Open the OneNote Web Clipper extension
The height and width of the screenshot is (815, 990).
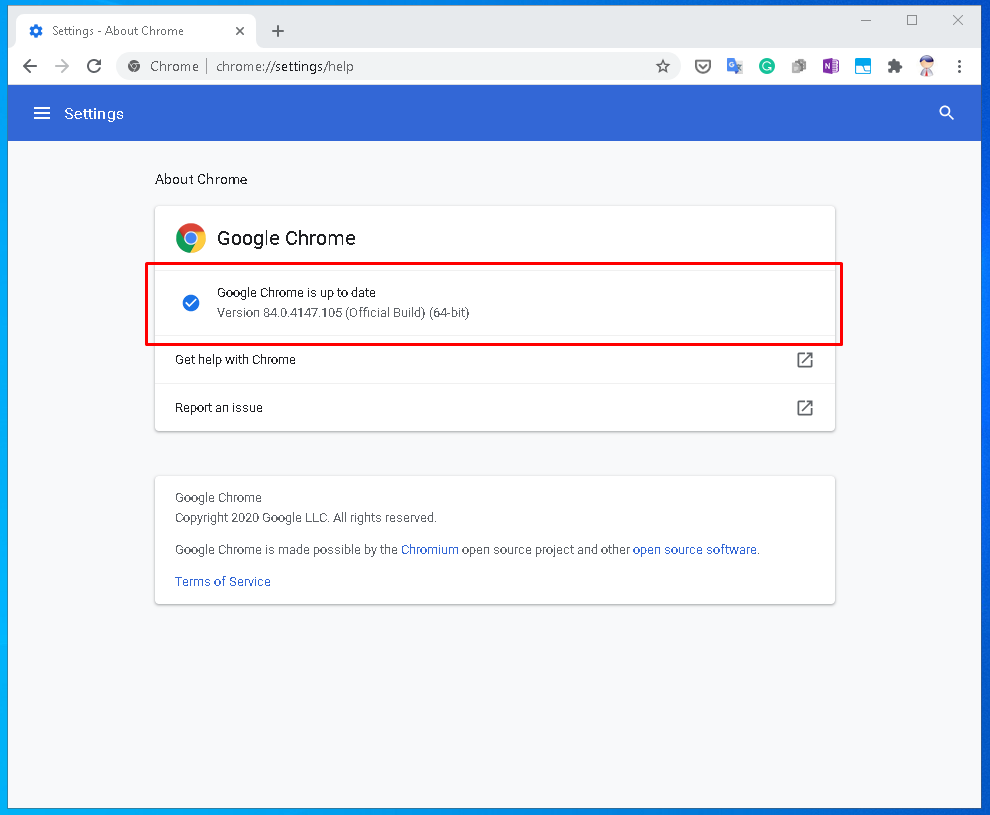831,66
